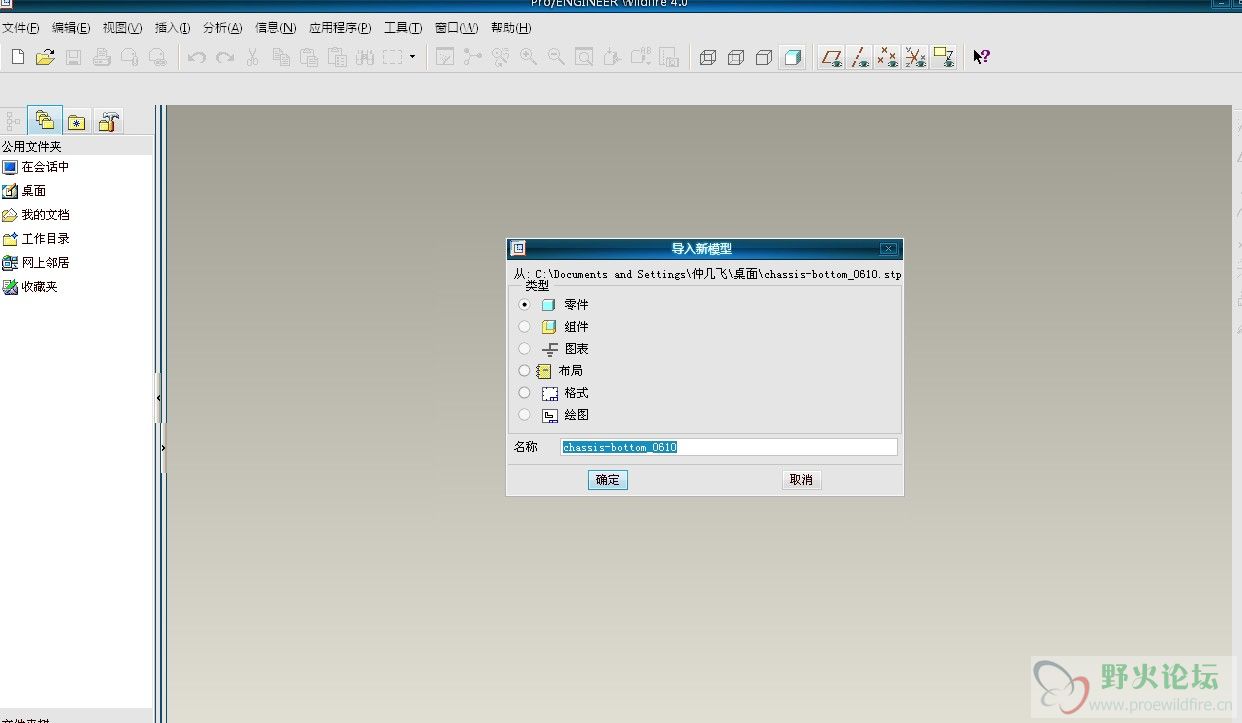Open the Connections navigator tab with hammer
Viewport: 1242px width, 723px height.
click(109, 122)
